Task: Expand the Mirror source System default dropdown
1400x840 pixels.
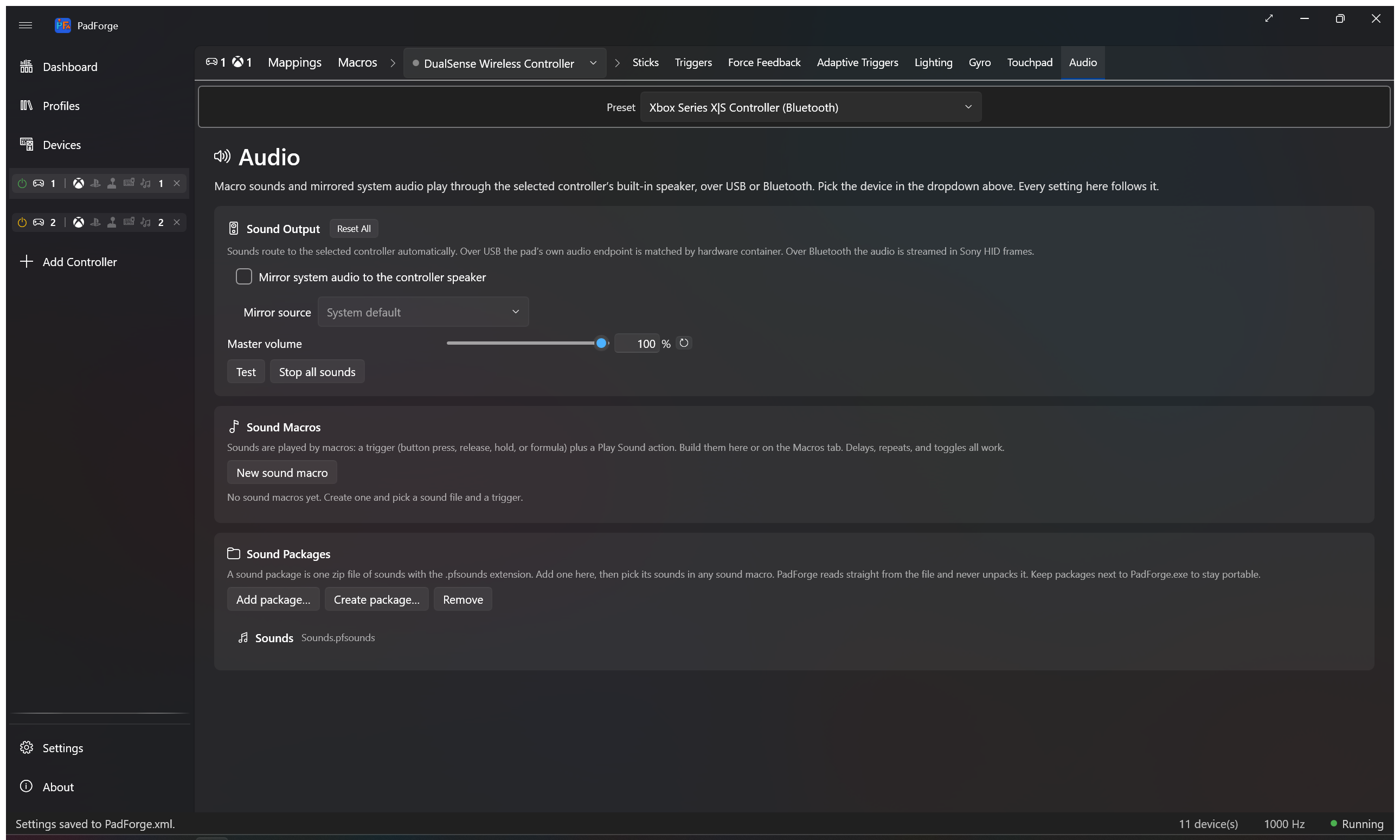Action: pos(423,312)
